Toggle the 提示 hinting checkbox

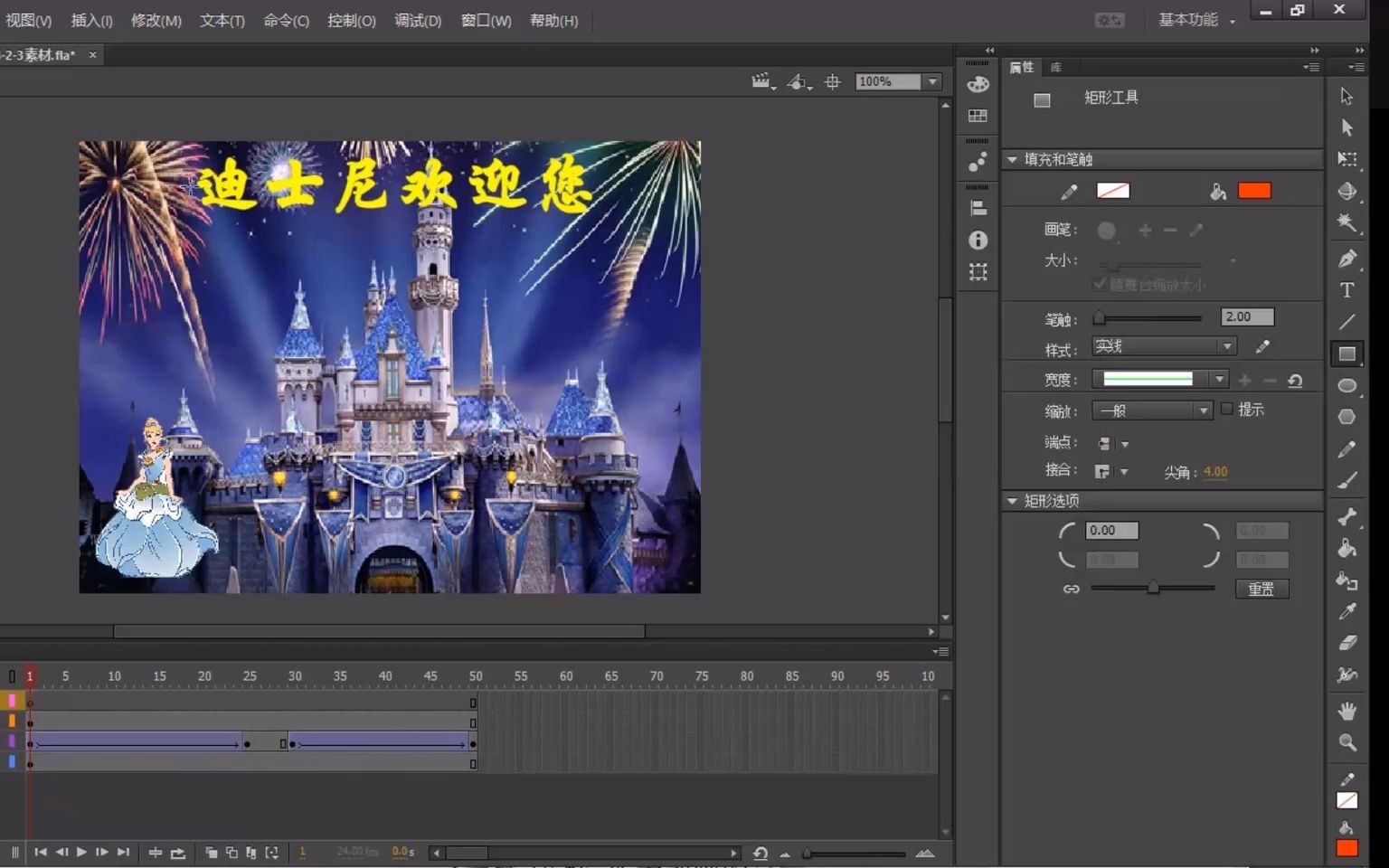[1226, 409]
